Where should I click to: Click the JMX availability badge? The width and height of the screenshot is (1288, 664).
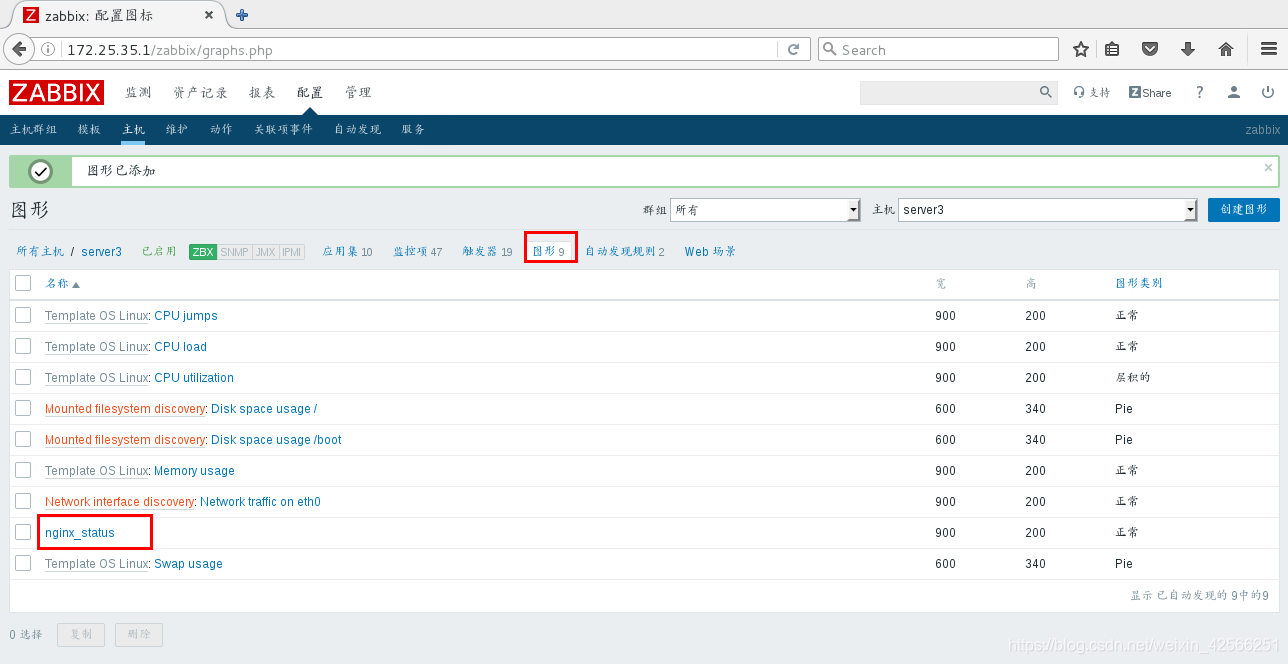tap(265, 252)
